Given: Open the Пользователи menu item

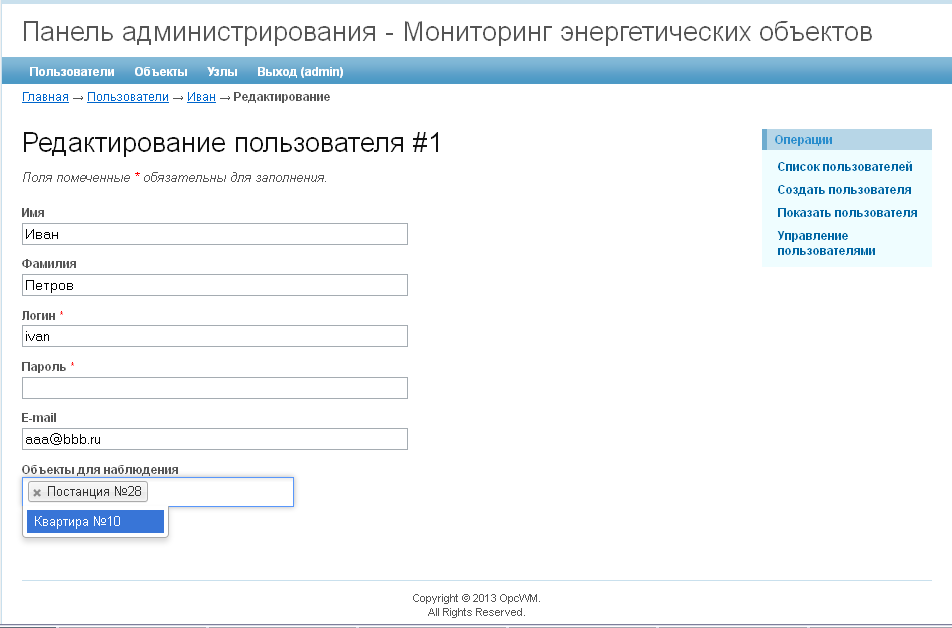Looking at the screenshot, I should 72,72.
